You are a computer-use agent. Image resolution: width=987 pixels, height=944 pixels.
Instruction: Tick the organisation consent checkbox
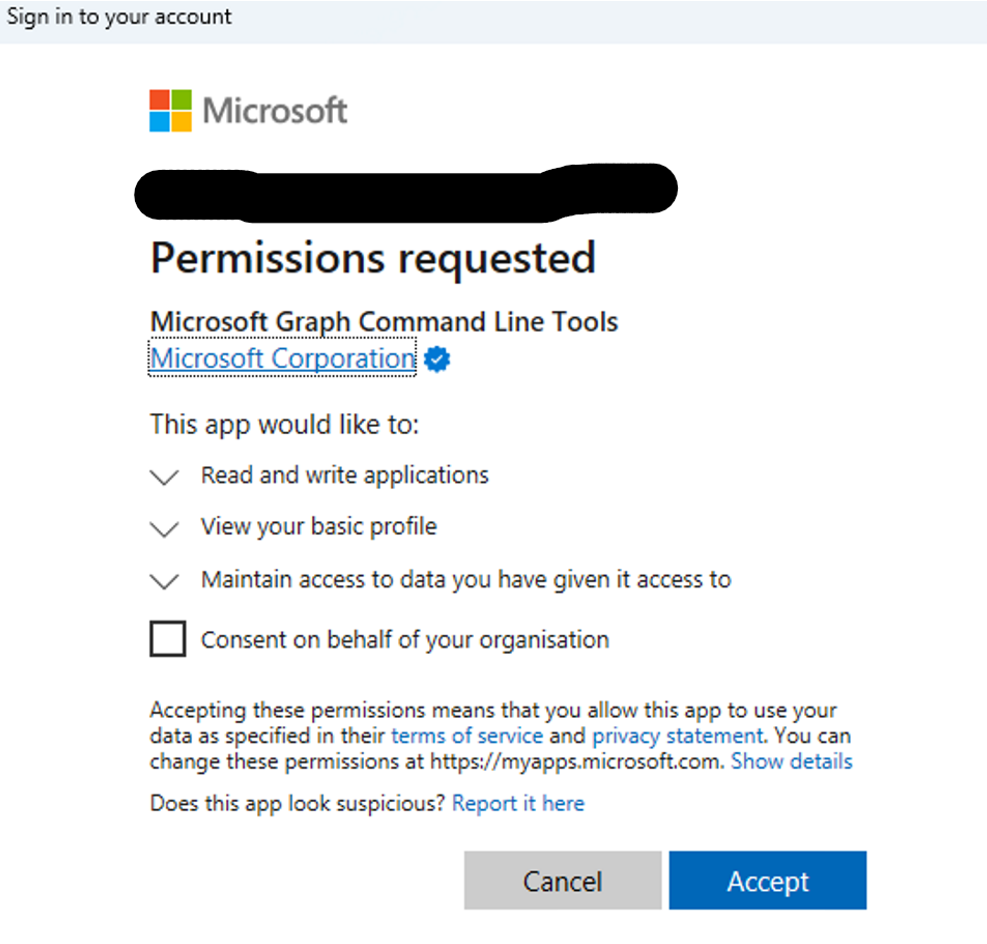coord(168,639)
